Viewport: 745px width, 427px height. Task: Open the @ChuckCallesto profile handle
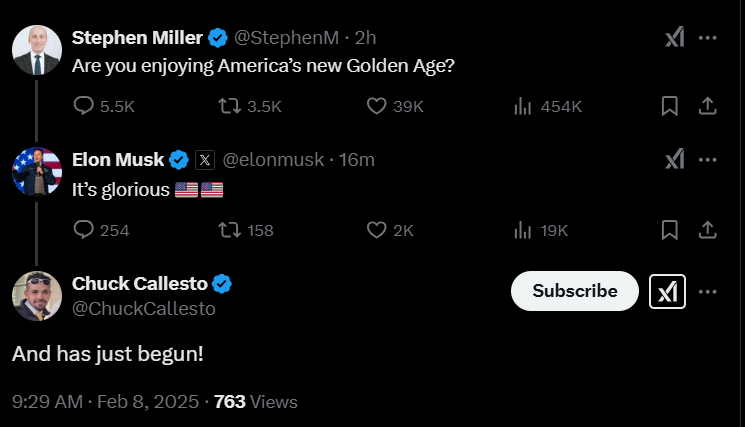143,309
